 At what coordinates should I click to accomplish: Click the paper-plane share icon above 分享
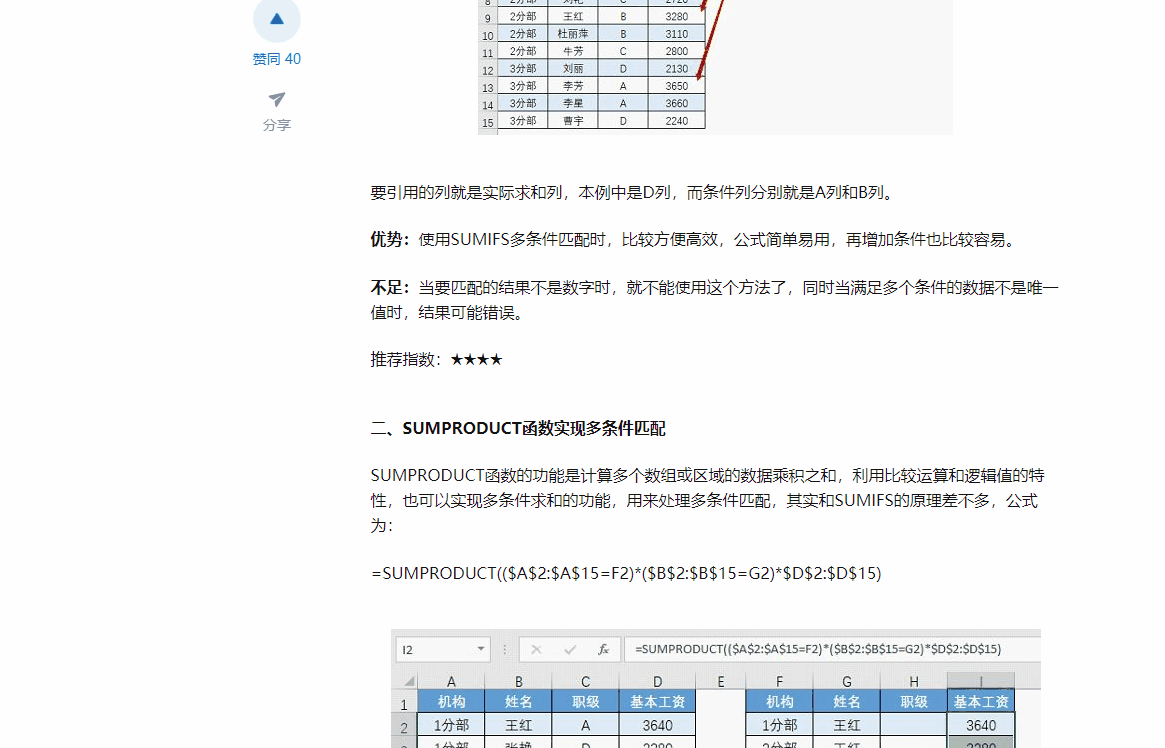(x=277, y=99)
